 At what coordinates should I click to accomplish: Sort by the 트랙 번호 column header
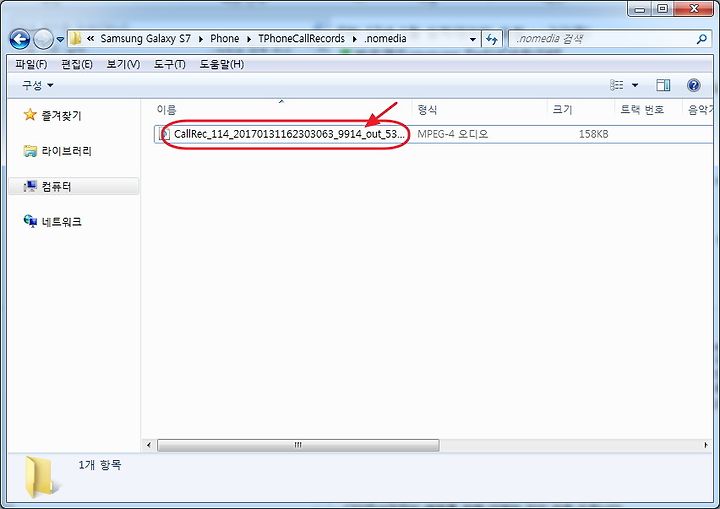pos(642,110)
